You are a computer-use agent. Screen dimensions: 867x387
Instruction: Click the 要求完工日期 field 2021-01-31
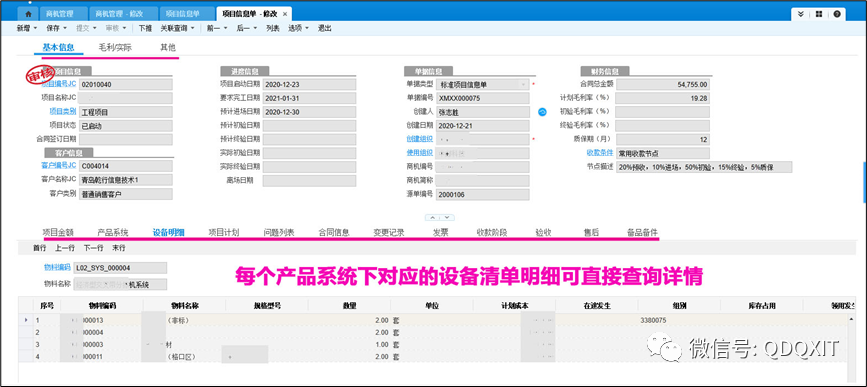click(309, 98)
